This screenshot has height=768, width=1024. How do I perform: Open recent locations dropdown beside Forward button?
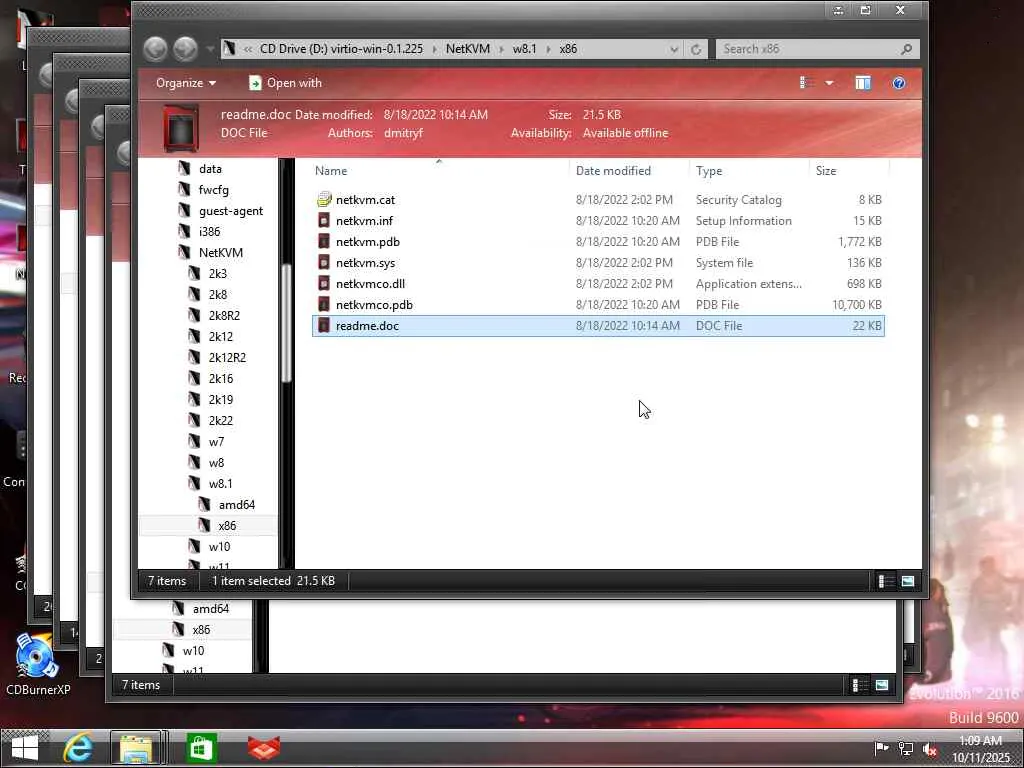210,49
